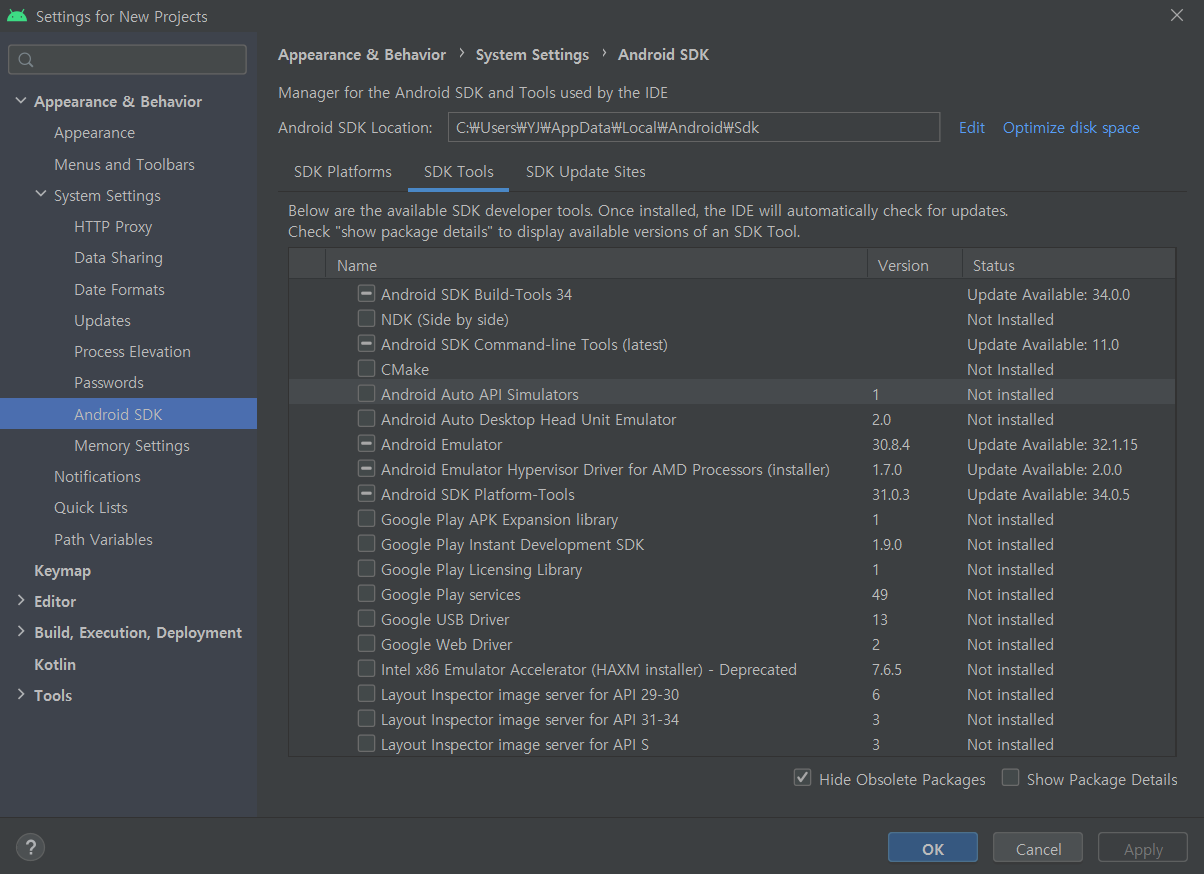Select Android SDK in sidebar
1204x874 pixels.
pyautogui.click(x=118, y=414)
